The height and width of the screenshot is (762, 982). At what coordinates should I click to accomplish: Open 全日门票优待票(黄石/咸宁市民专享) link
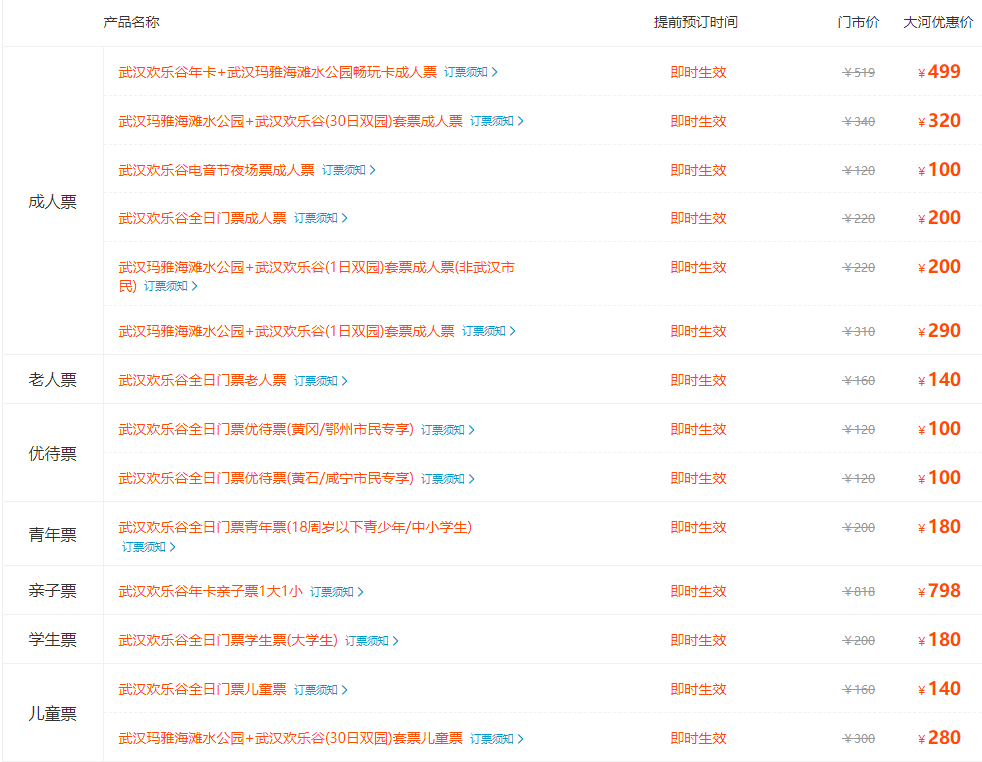point(266,478)
